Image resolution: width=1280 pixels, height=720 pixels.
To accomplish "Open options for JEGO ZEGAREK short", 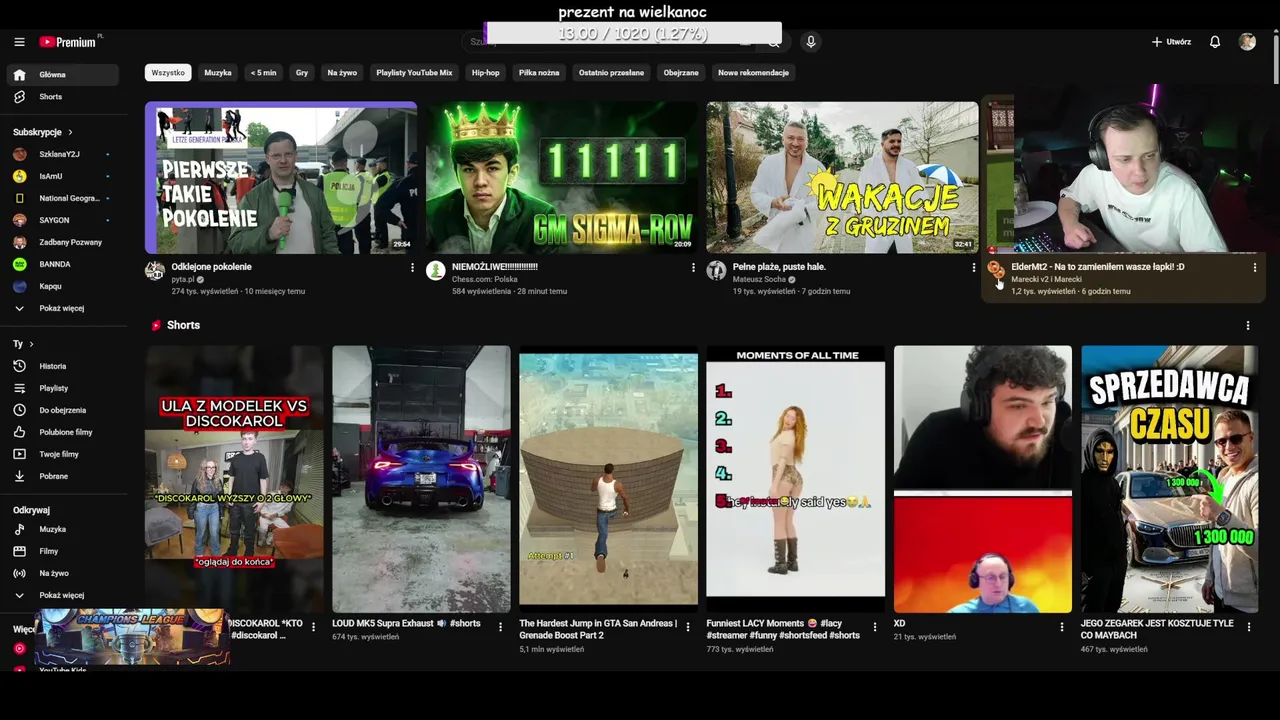I will pos(1249,627).
